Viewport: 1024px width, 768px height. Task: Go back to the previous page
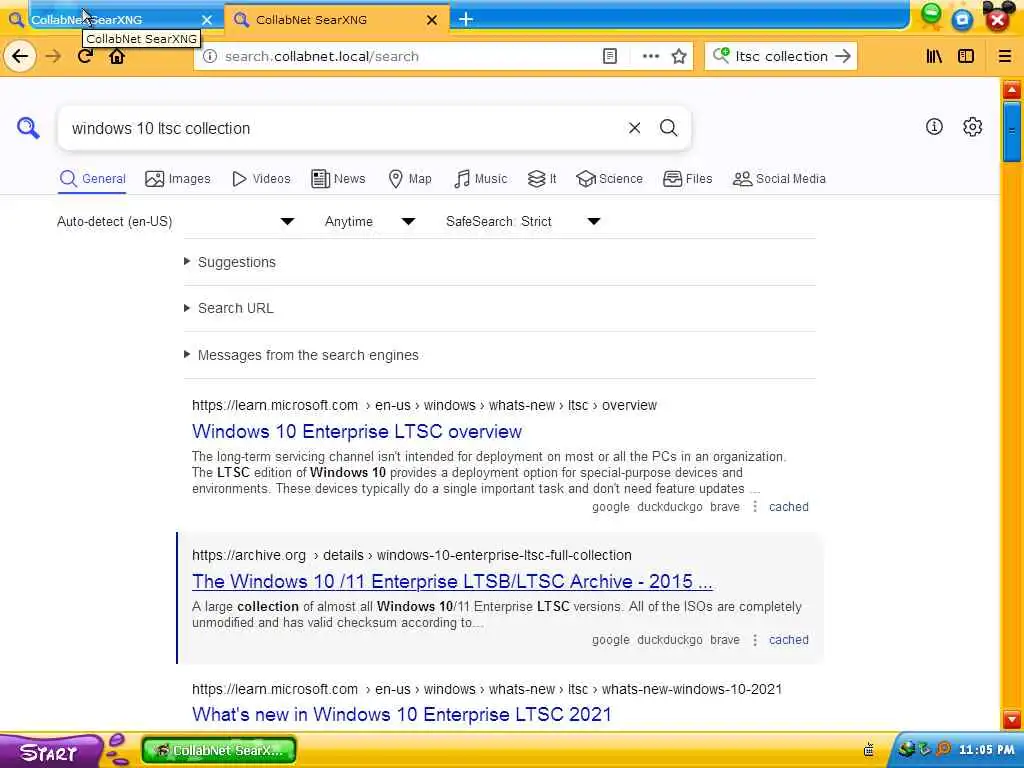click(x=20, y=56)
